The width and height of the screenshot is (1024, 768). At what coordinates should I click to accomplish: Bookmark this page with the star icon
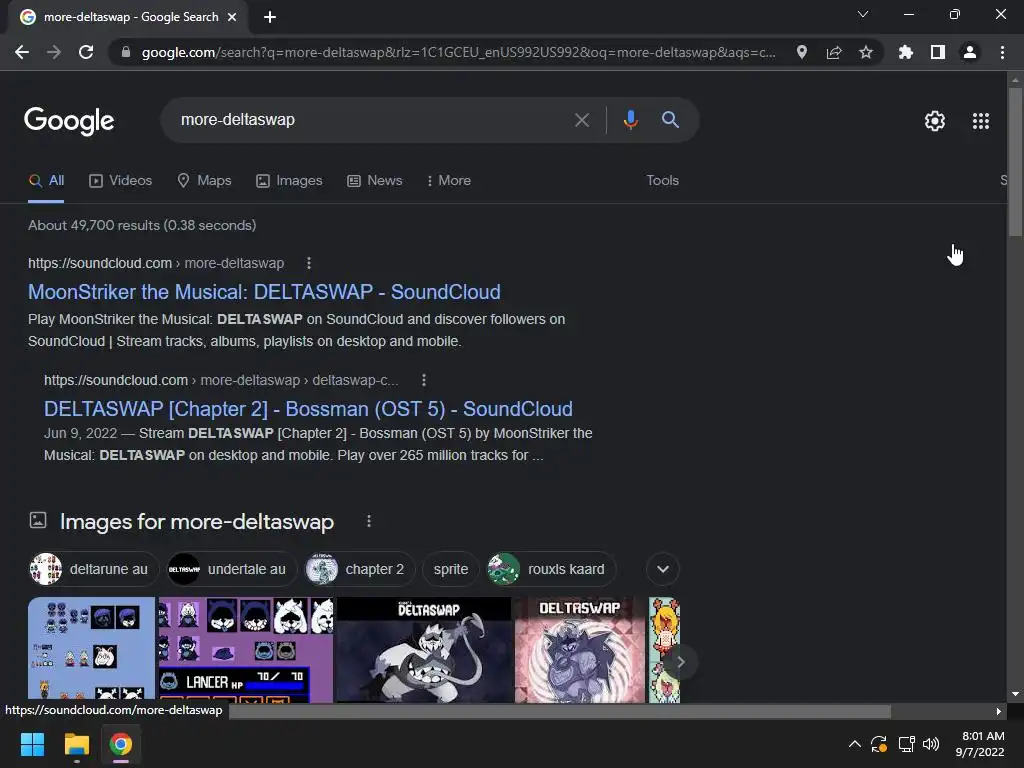(866, 52)
